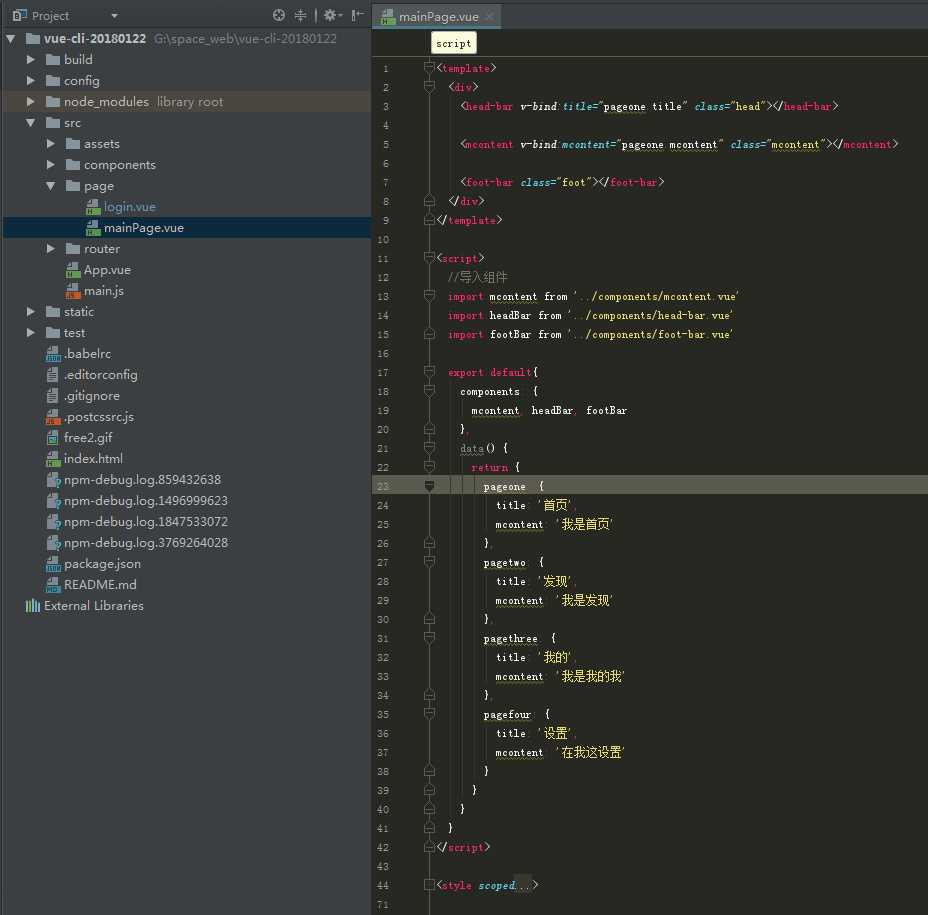Screen dimensions: 928x915
Task: Switch to the mainPage.vue editor tab
Action: click(438, 17)
